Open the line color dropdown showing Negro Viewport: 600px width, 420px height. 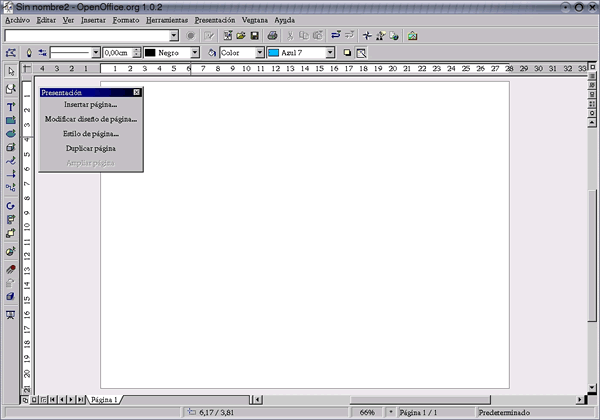194,52
